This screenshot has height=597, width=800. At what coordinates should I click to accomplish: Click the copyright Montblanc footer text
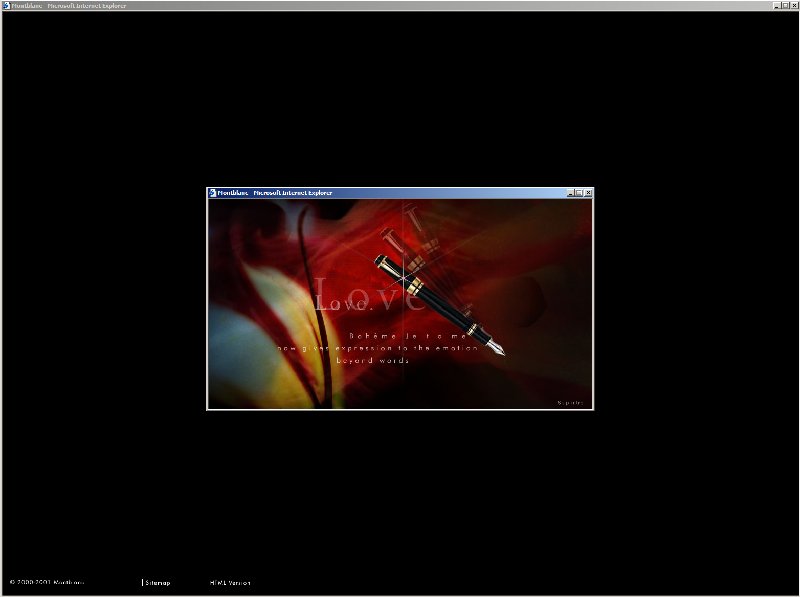[46, 582]
